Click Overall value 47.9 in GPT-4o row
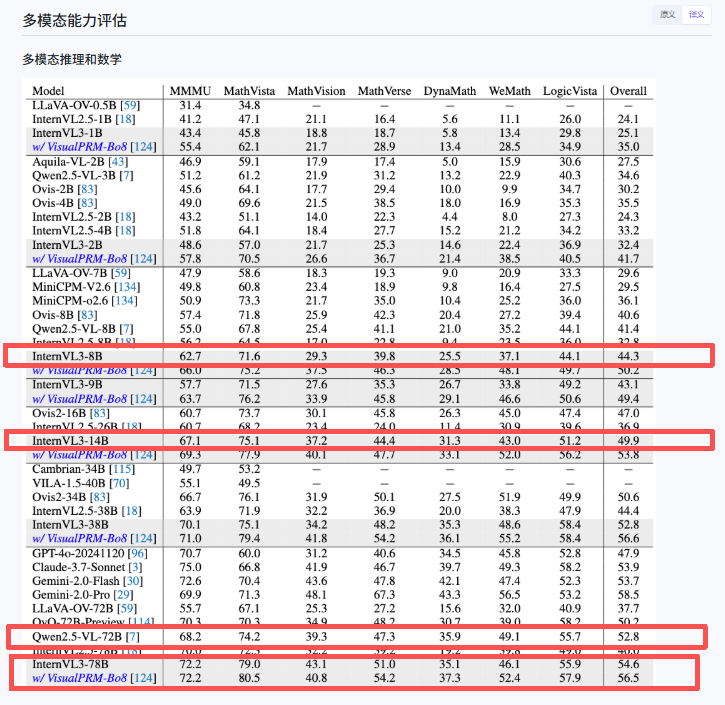 628,553
